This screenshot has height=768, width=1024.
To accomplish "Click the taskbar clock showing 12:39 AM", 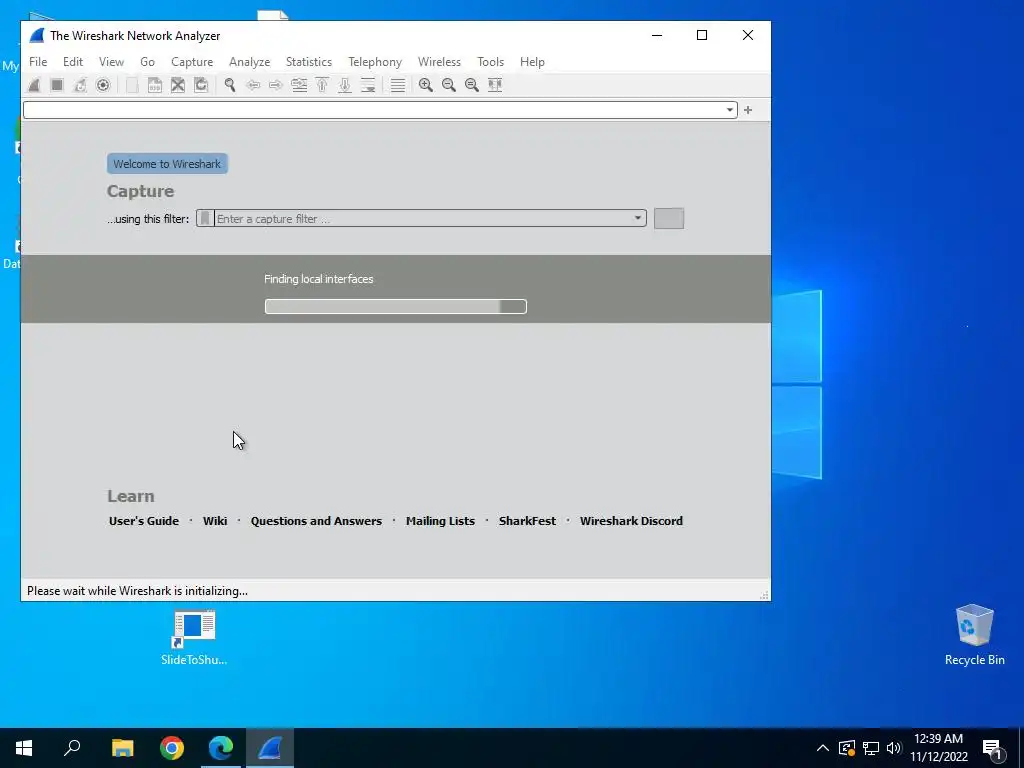I will coord(938,748).
